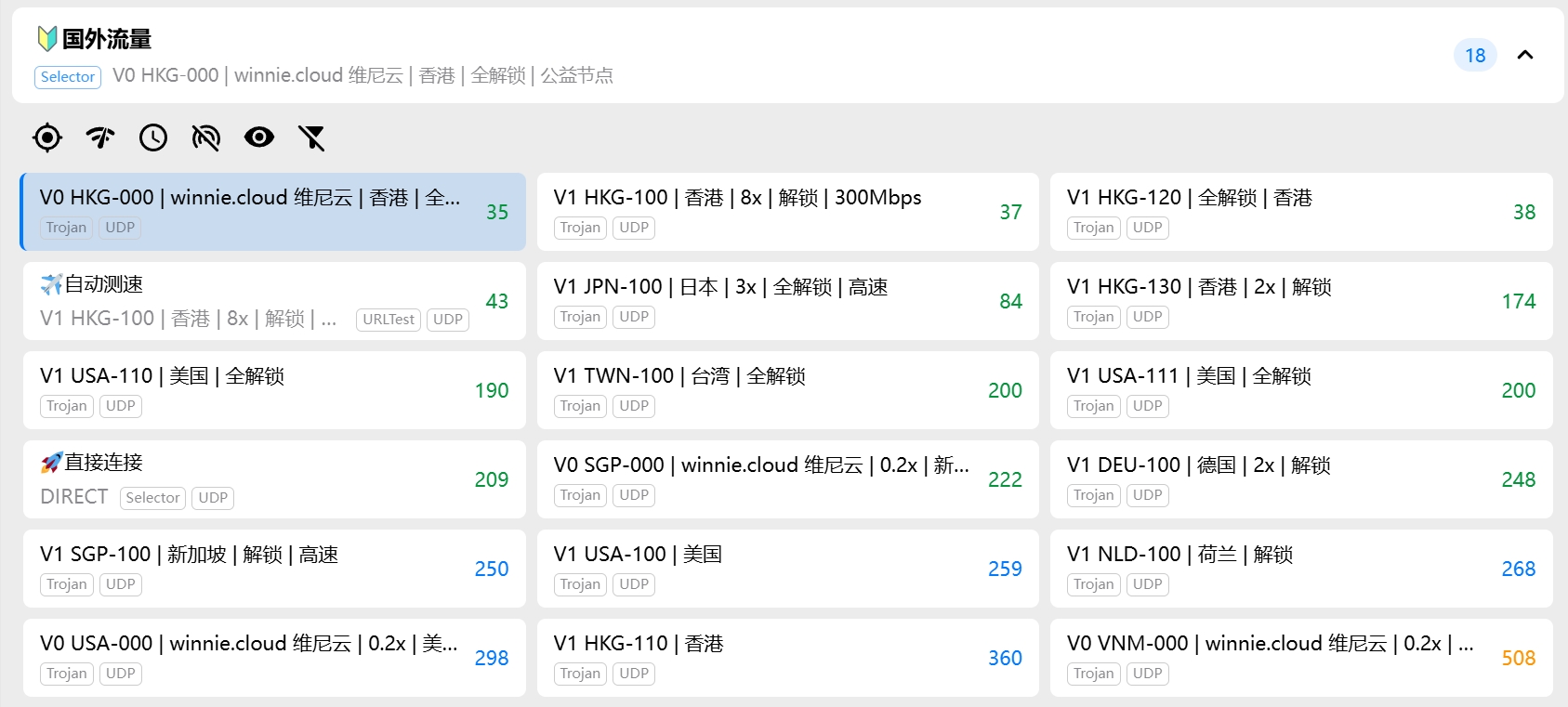Click the crossed-out wifi test URL icon

205,137
